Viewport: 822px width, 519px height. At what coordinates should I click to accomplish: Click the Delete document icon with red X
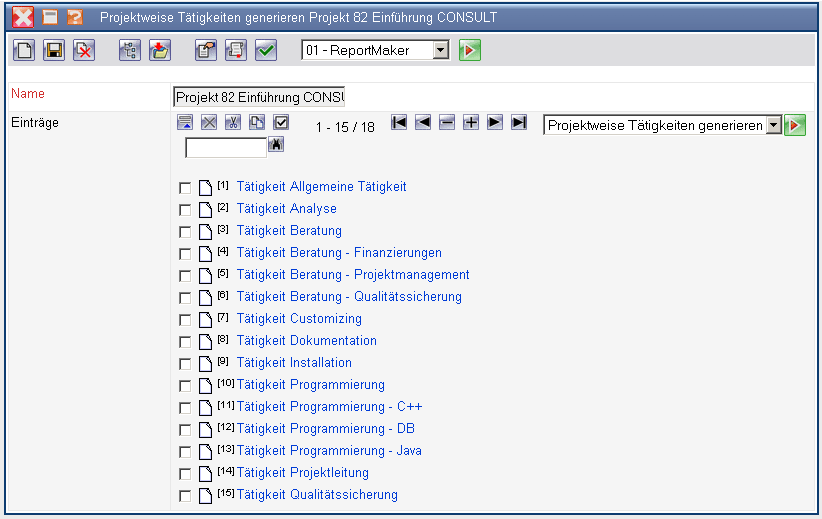[84, 50]
